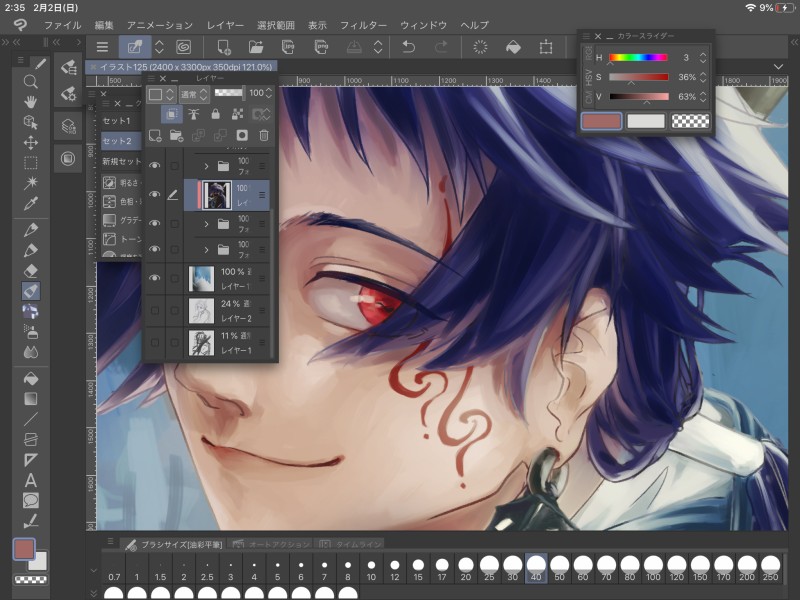
Task: Step the brightness V 63% value
Action: [x=703, y=96]
